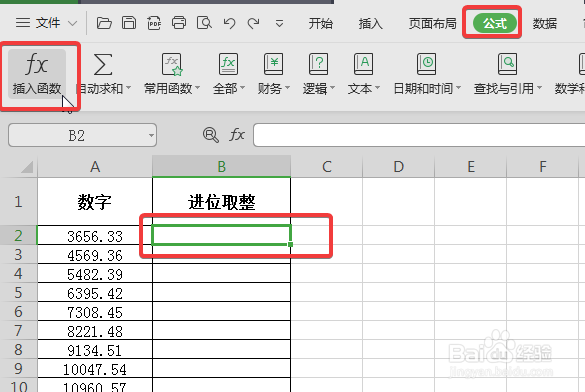Select row 5 header
The width and height of the screenshot is (585, 392).
19,292
